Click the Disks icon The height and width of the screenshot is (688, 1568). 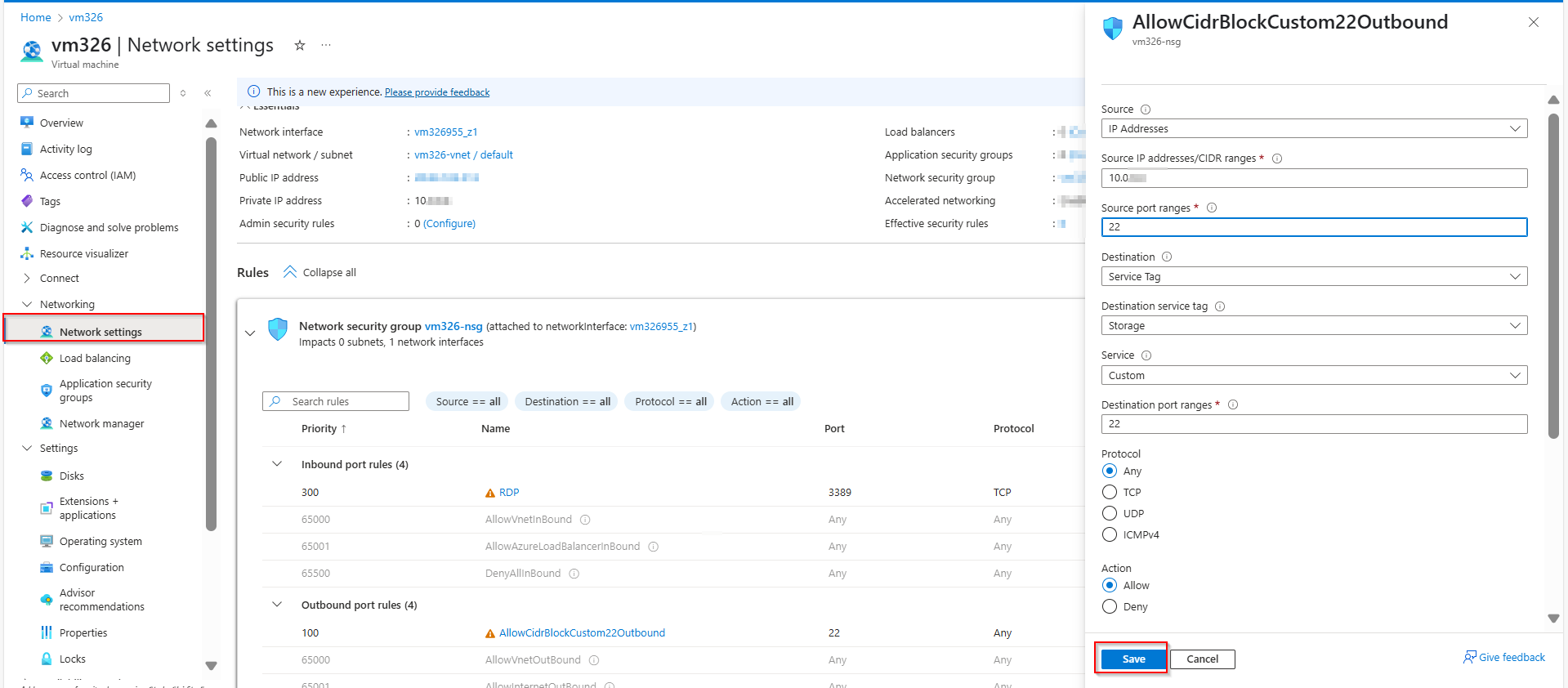click(47, 476)
